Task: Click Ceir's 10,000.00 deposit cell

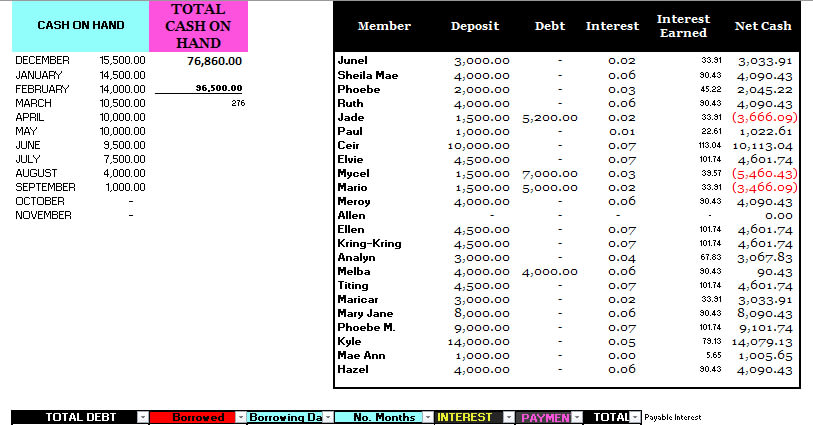Action: (x=479, y=146)
